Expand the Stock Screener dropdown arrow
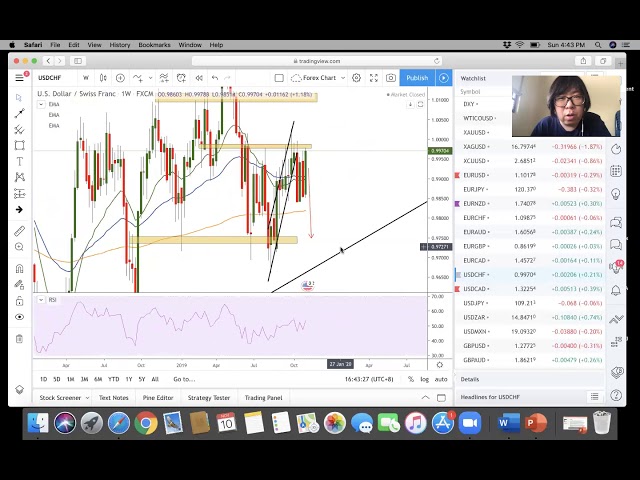640x480 pixels. [86, 397]
